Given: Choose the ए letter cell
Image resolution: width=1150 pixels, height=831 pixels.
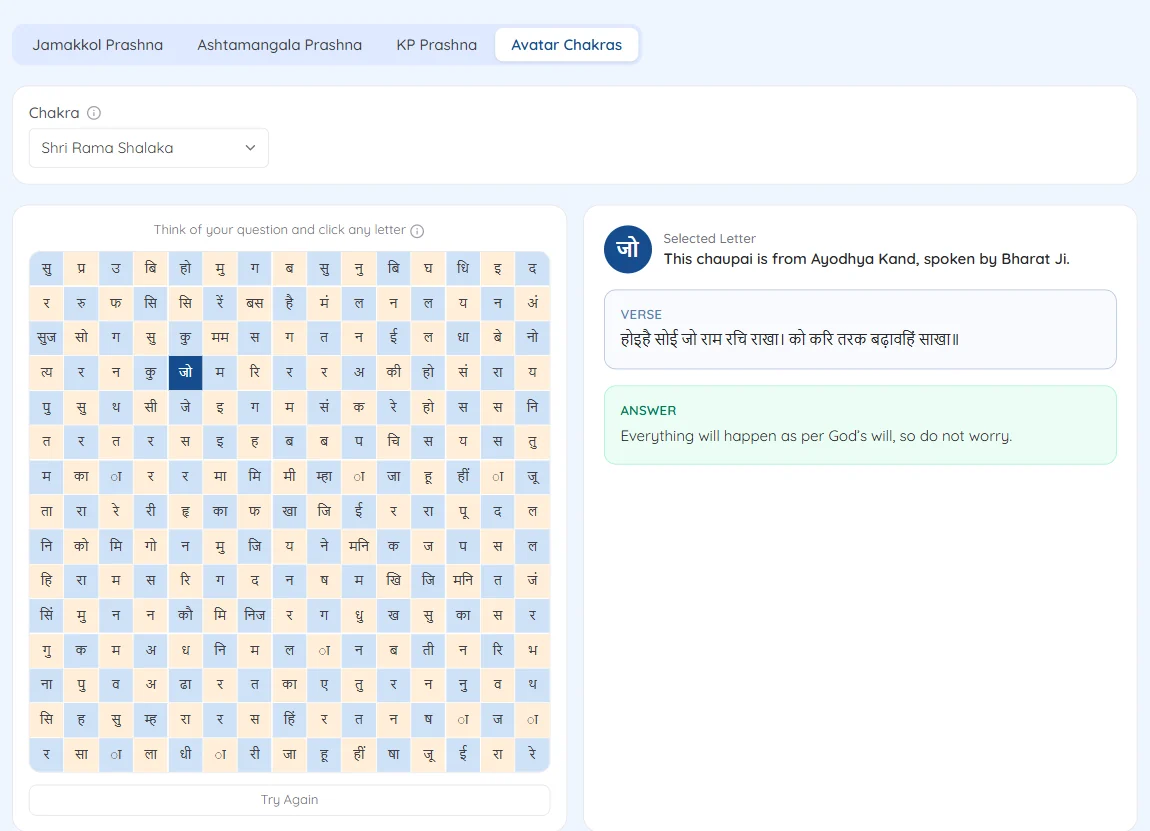Looking at the screenshot, I should click(324, 684).
